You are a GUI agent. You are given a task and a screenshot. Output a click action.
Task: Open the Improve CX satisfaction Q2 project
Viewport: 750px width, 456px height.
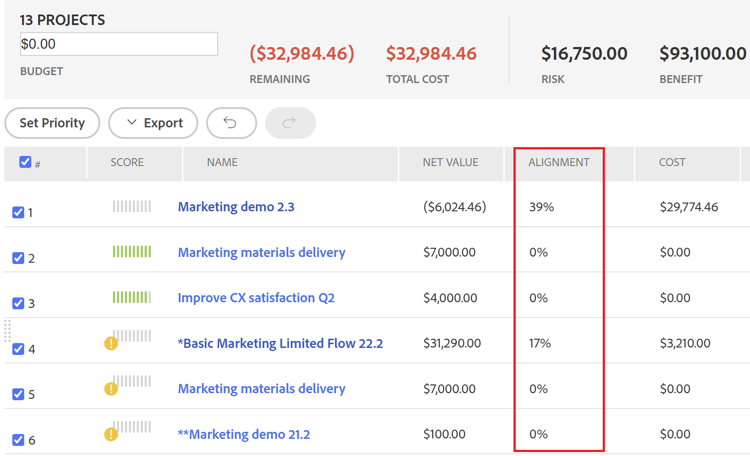(x=256, y=298)
